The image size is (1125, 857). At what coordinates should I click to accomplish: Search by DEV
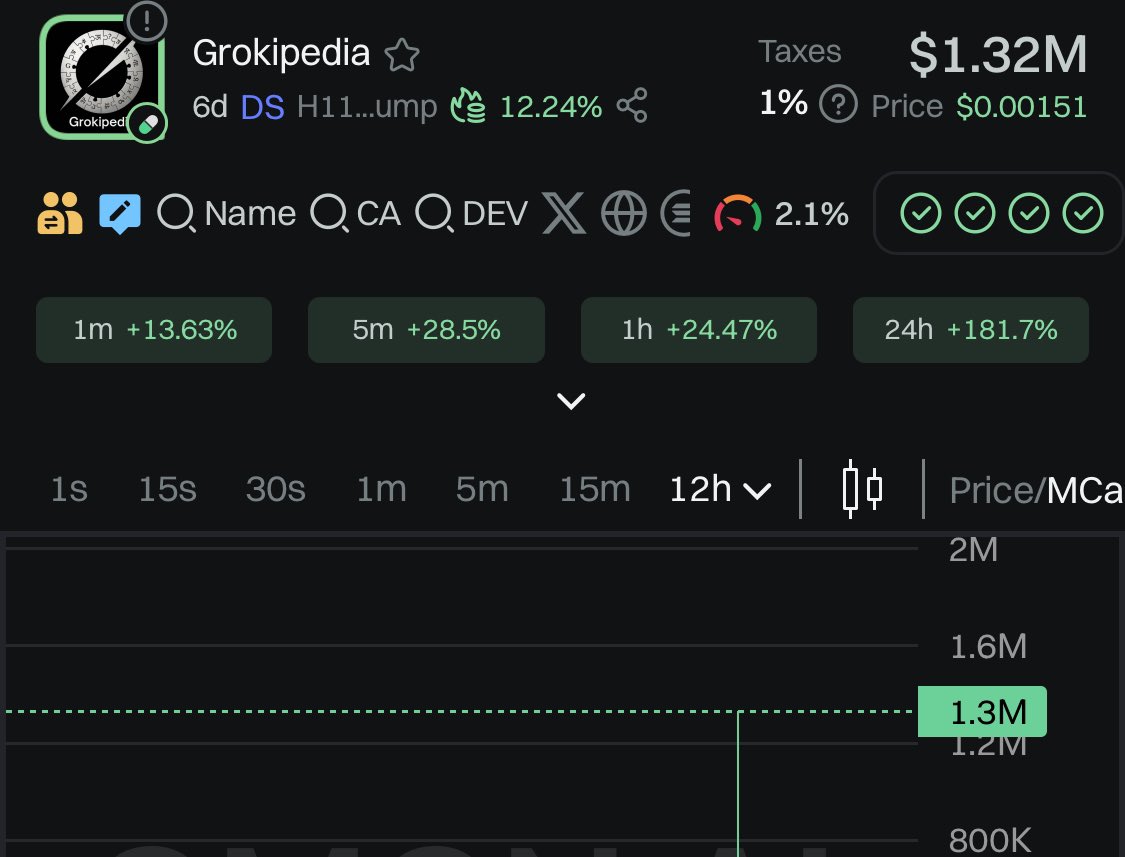(471, 213)
